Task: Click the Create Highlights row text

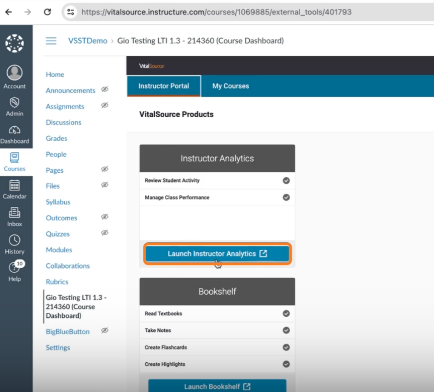Action: (165, 364)
